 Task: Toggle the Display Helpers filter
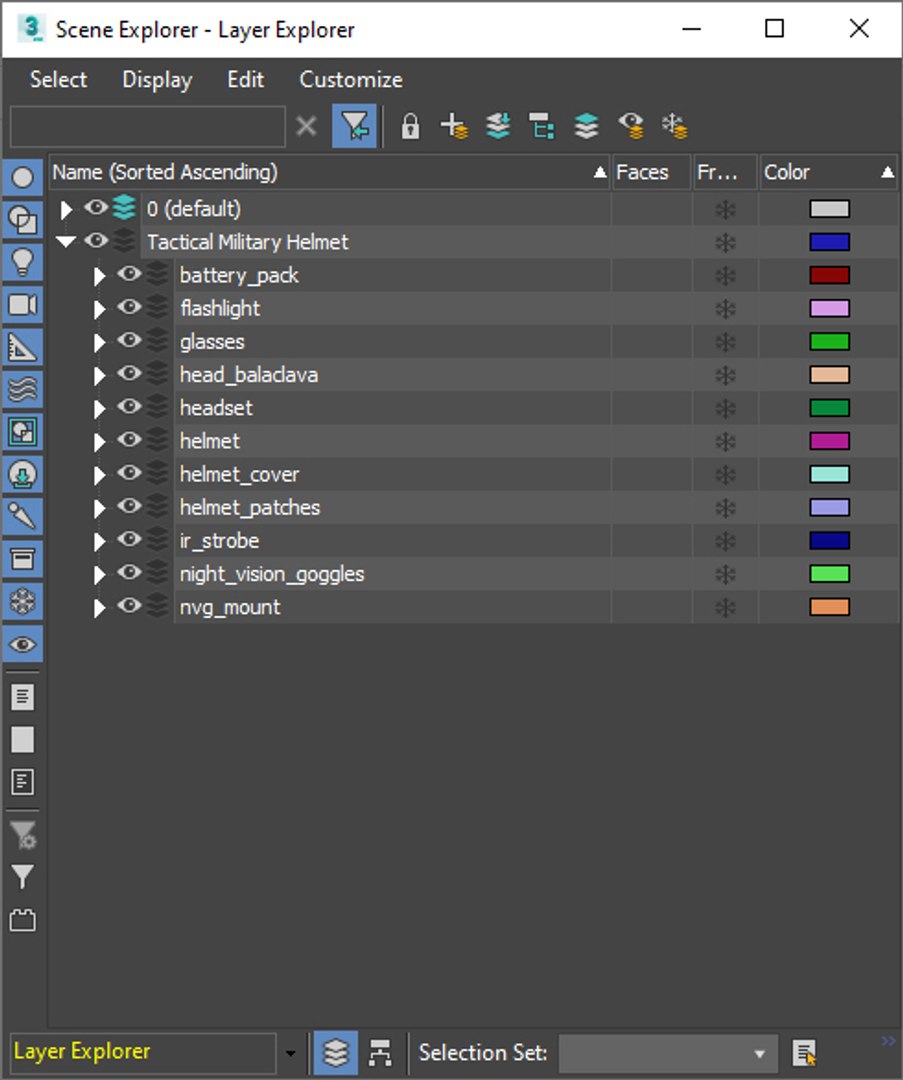[23, 347]
